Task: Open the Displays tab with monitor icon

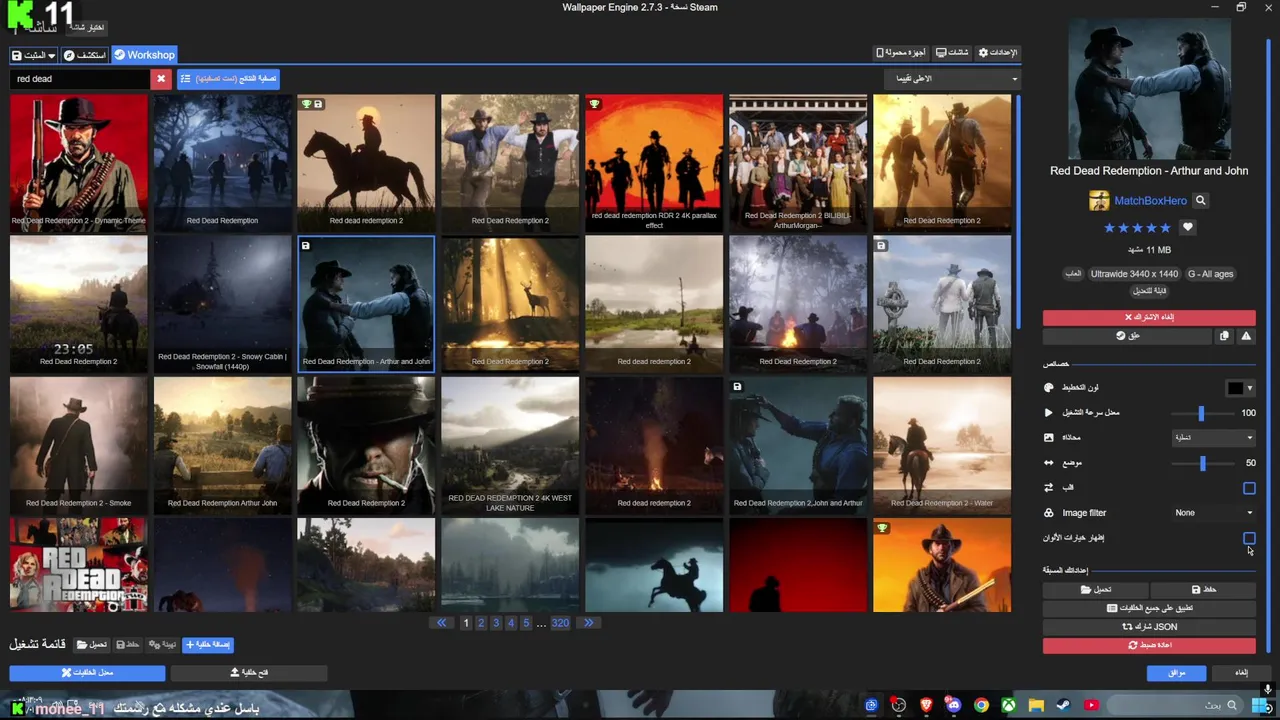Action: 952,53
